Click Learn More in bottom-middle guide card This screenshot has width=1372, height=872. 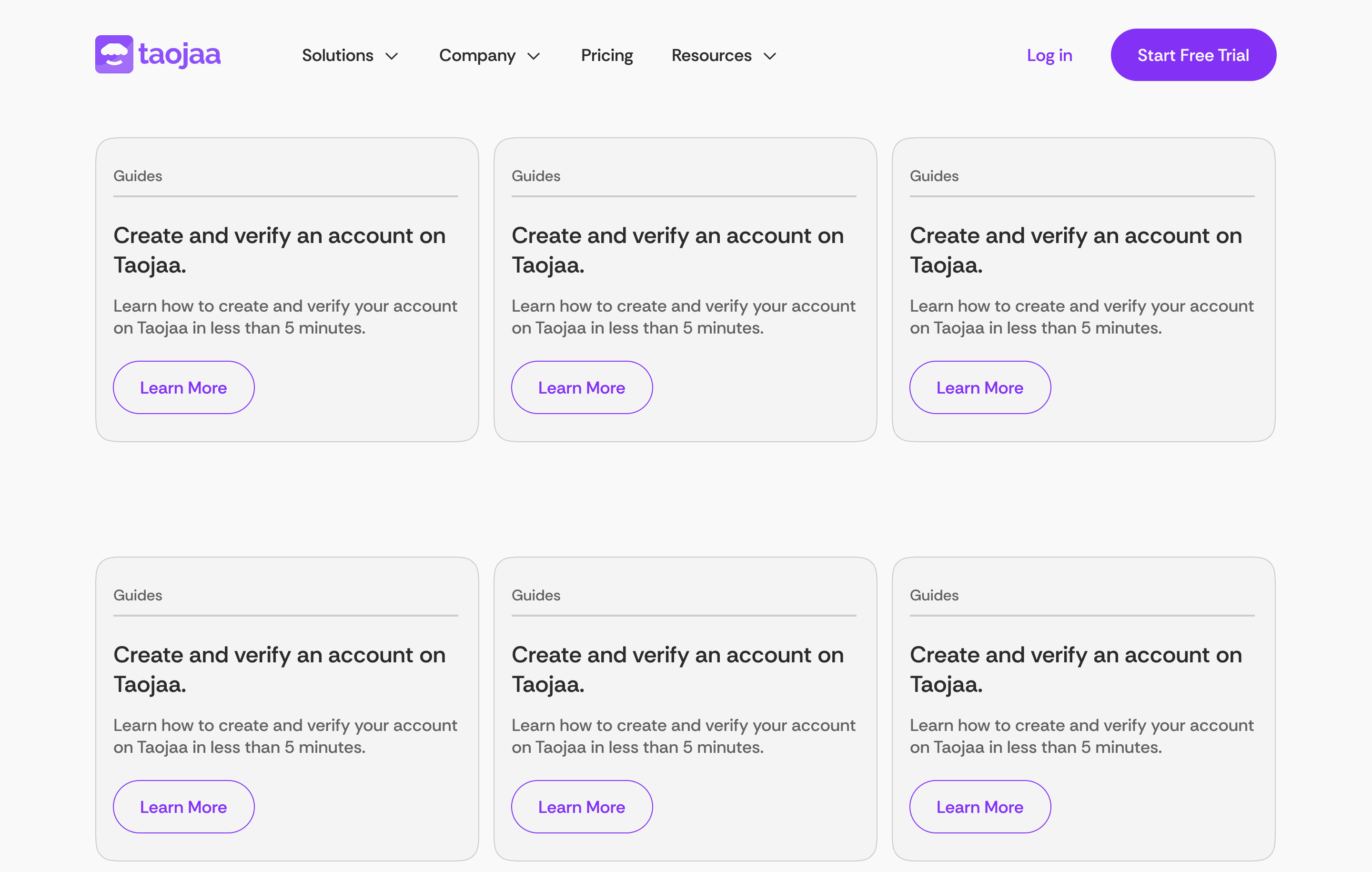click(x=581, y=806)
